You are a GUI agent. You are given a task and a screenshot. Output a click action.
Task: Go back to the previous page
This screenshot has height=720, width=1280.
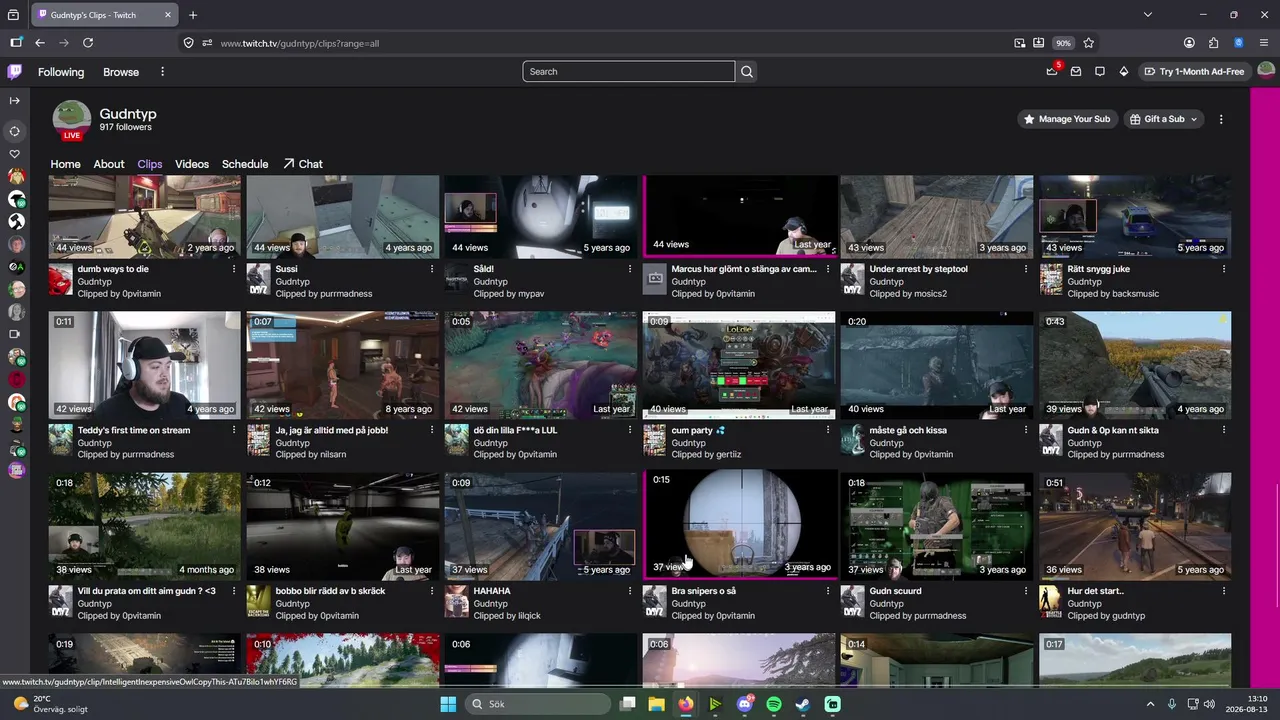[x=40, y=43]
